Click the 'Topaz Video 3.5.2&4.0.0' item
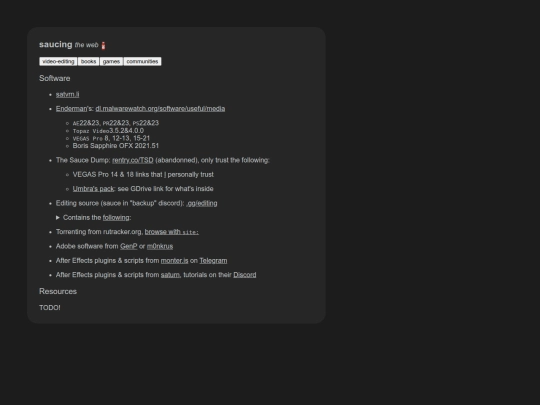Image resolution: width=540 pixels, height=405 pixels. coord(108,131)
